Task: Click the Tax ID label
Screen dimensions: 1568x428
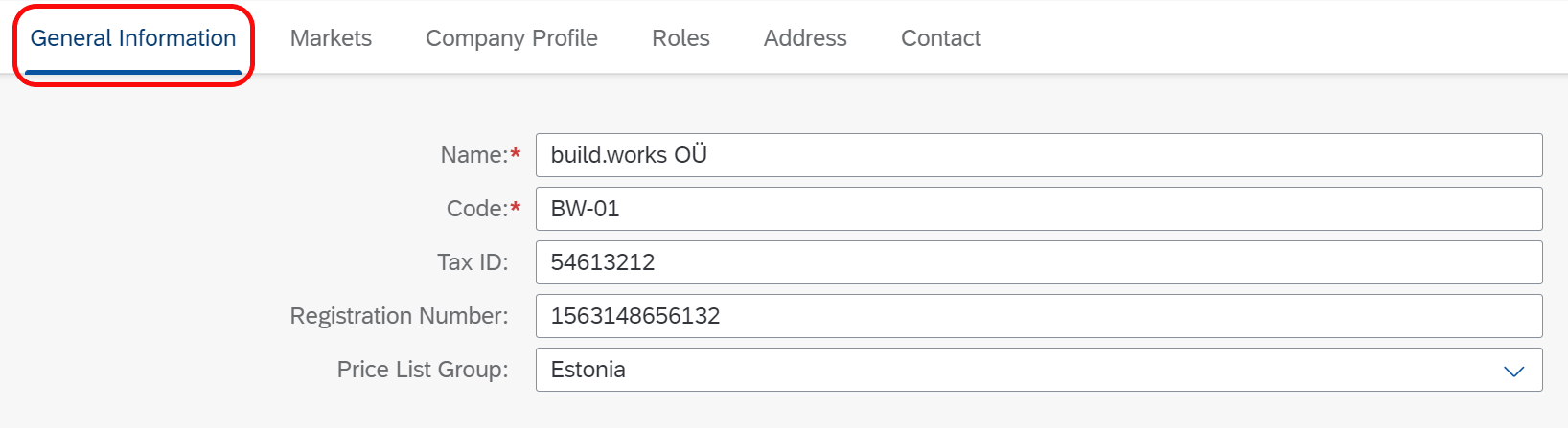Action: 473,262
